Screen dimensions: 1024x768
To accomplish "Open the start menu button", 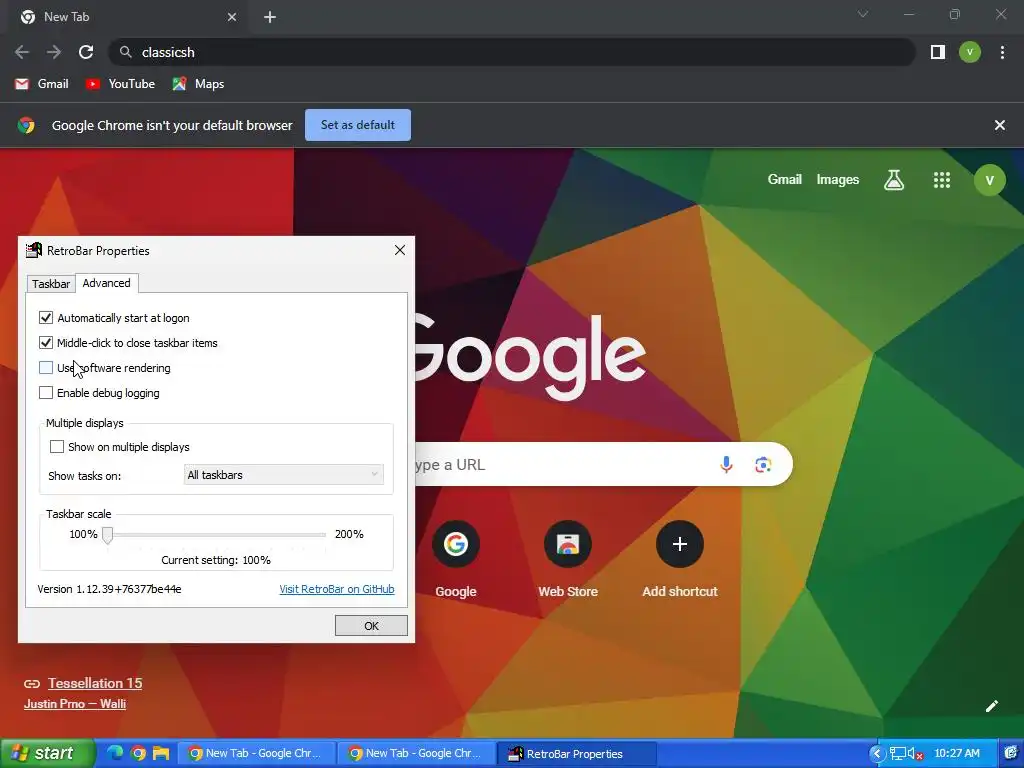I will tap(46, 753).
